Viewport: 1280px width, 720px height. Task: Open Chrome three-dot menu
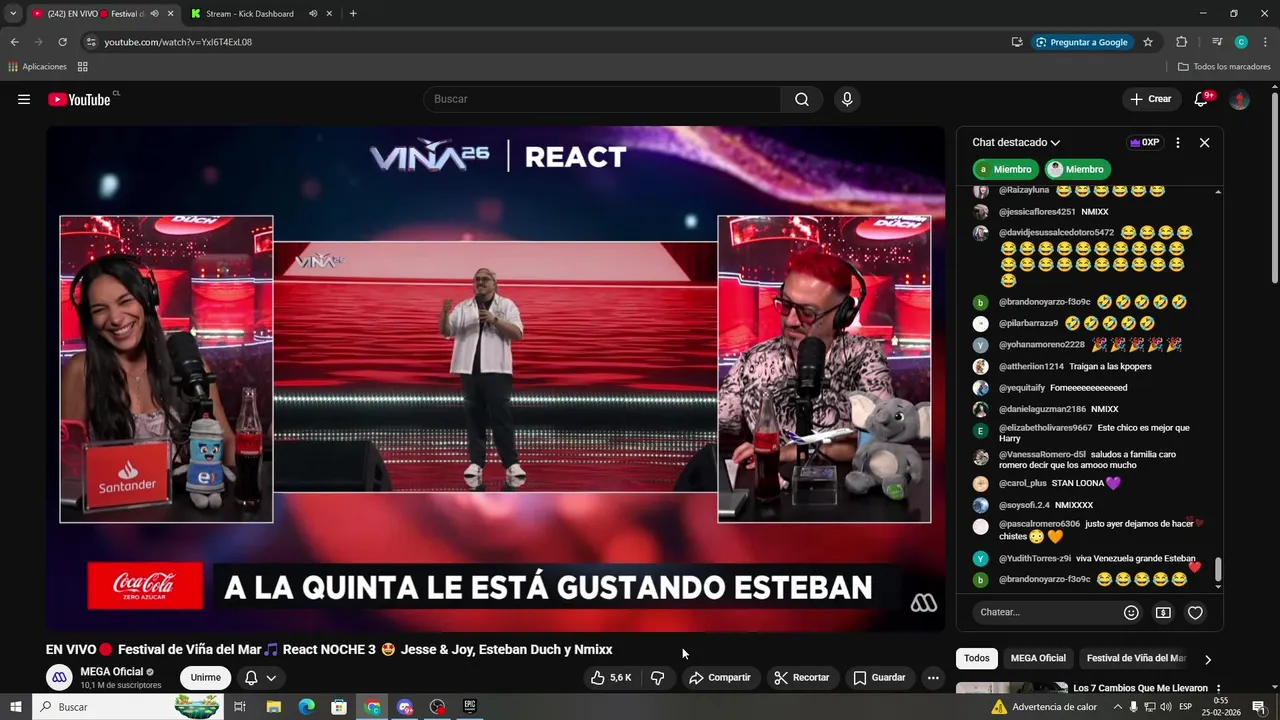[1266, 42]
